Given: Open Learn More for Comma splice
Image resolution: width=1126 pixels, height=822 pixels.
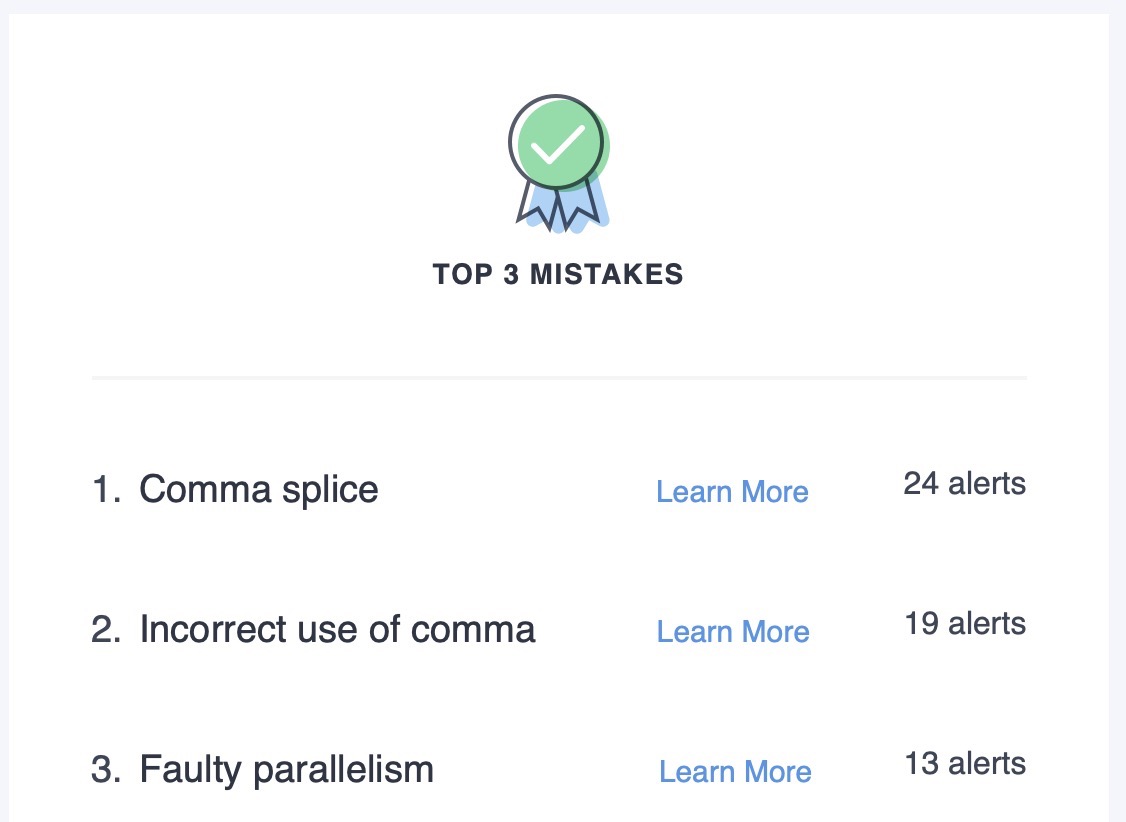Looking at the screenshot, I should click(x=732, y=492).
